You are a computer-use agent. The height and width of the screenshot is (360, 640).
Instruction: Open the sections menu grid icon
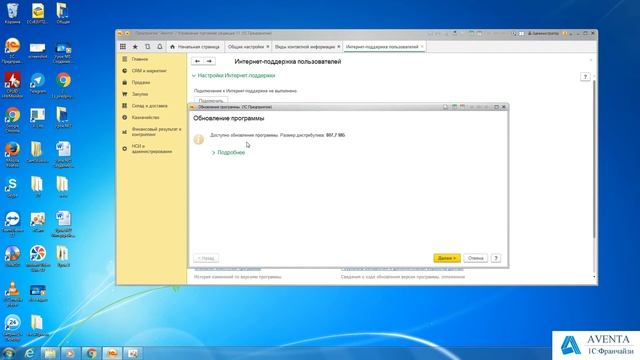(x=123, y=47)
